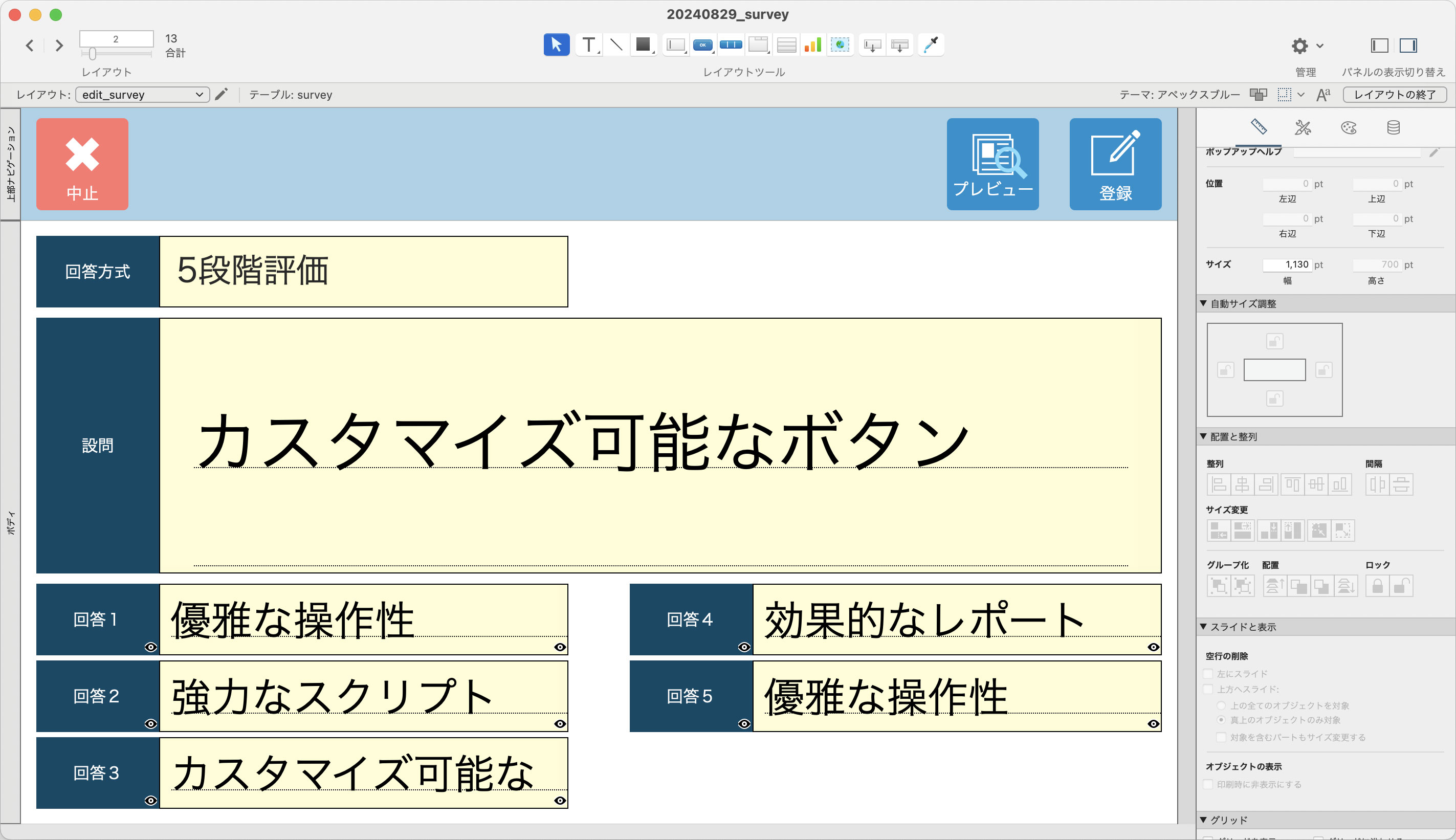
Task: Check 印刷時に非表示にする checkbox
Action: (1208, 785)
